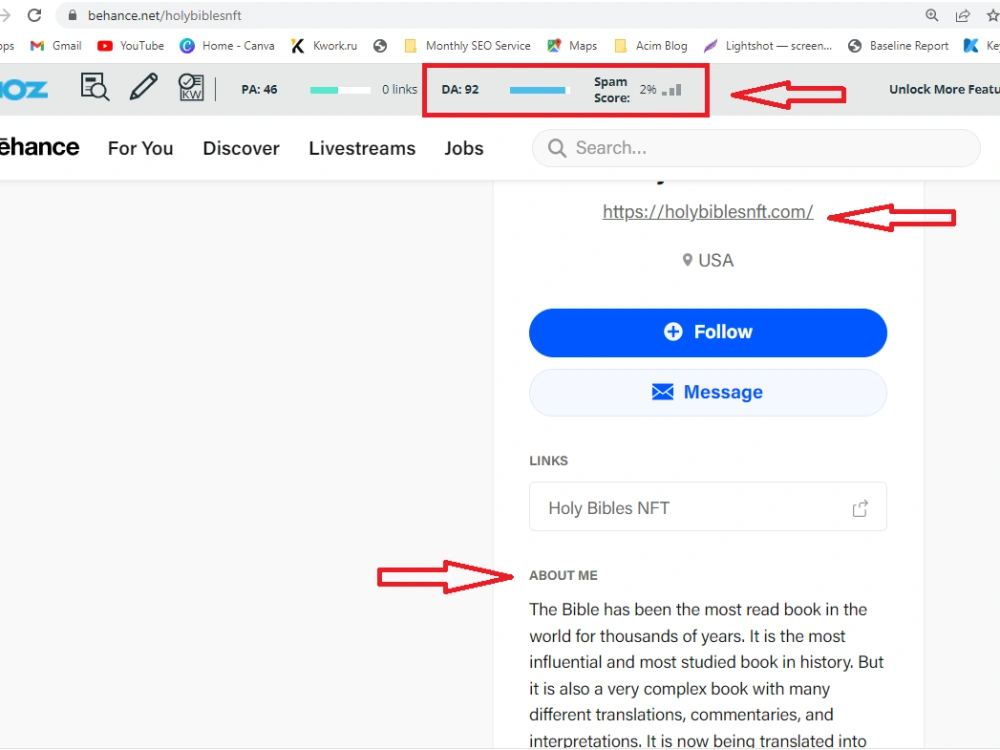Image resolution: width=1000 pixels, height=750 pixels.
Task: Open the YouTube bookmark
Action: click(131, 46)
